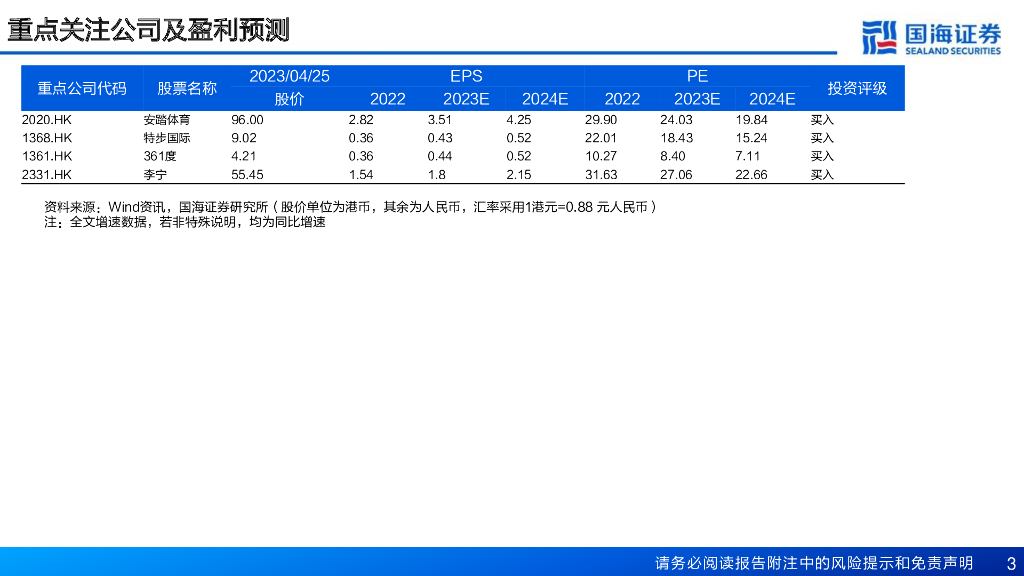Select the 重点公司代码 column header

82,88
